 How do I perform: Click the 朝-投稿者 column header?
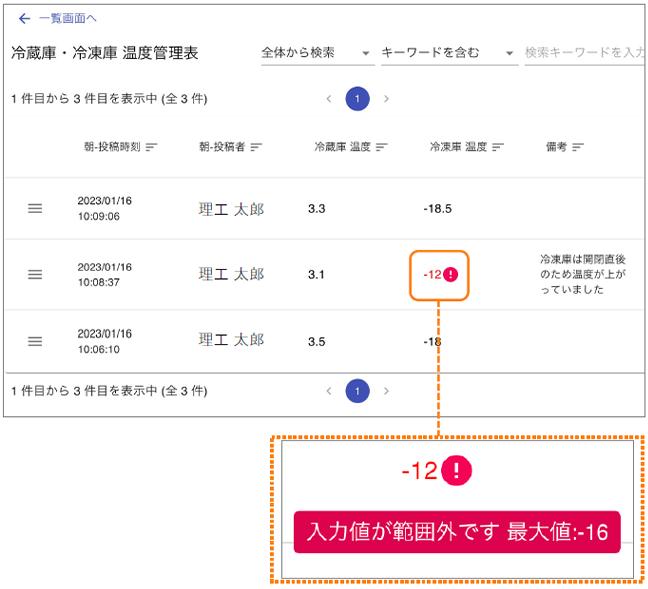(222, 147)
